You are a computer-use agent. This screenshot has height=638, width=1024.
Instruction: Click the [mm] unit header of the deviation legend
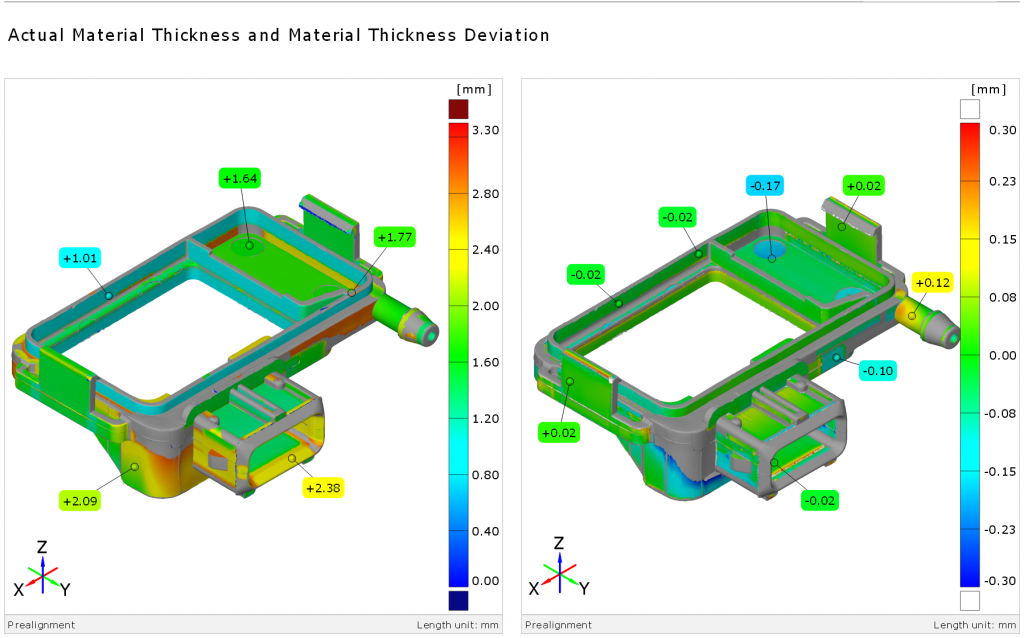[989, 89]
